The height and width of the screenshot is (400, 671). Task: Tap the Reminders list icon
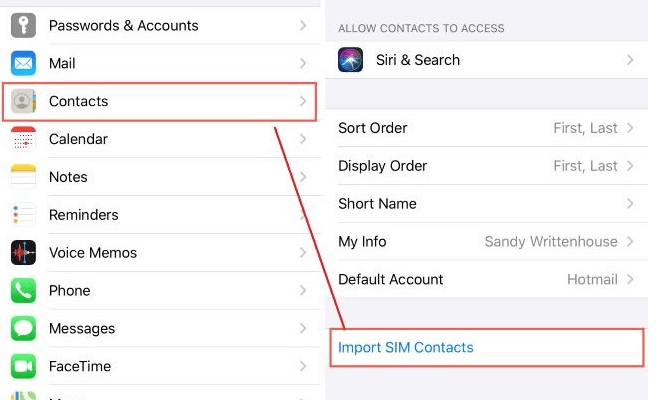click(x=23, y=215)
